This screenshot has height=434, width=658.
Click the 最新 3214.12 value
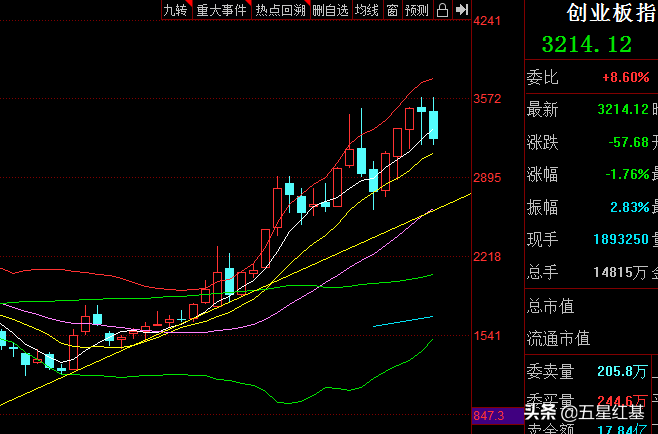tap(623, 109)
